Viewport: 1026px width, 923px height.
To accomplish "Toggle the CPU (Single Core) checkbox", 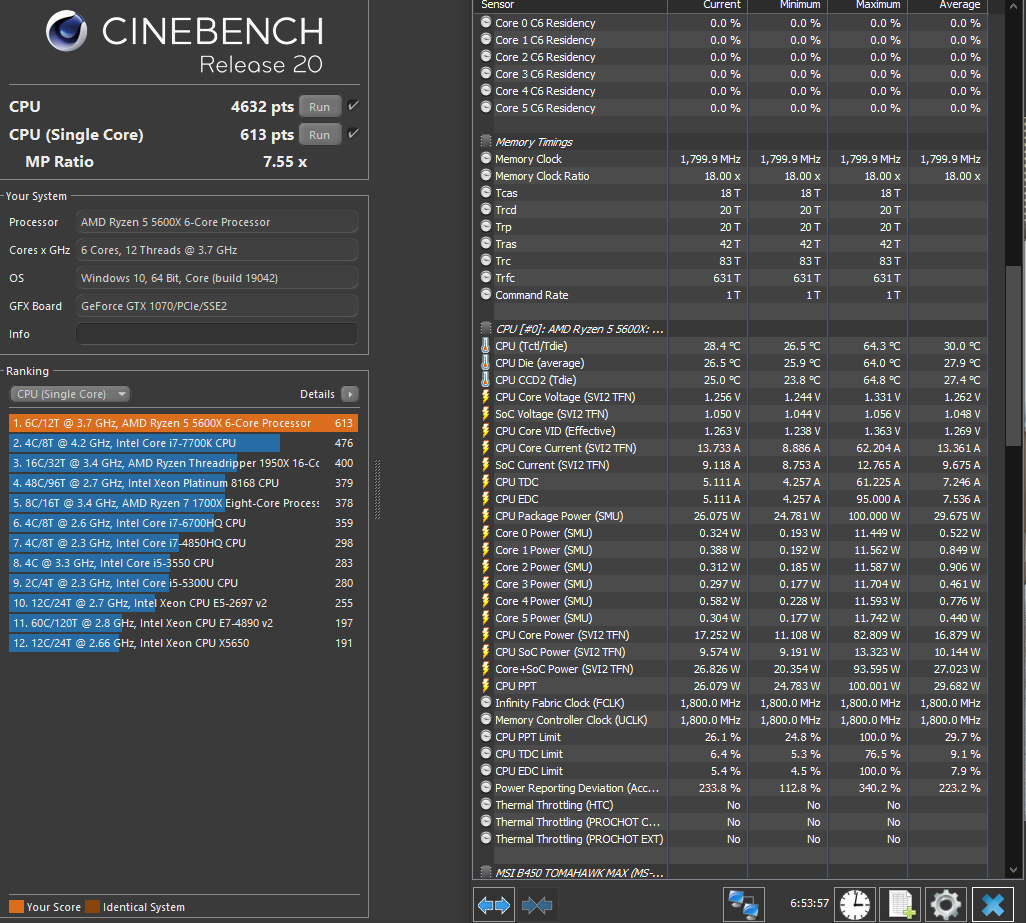I will [x=353, y=134].
